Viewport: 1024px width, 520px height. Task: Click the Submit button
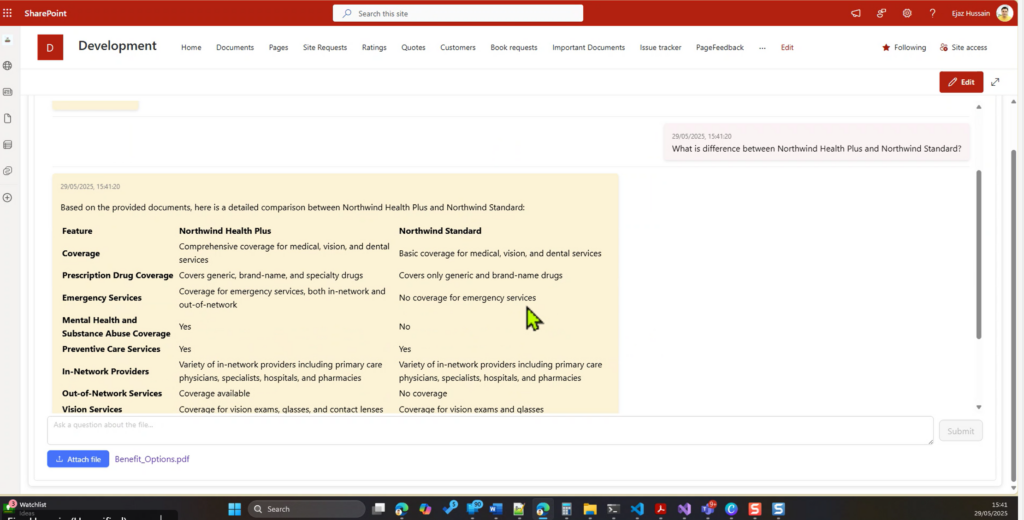click(961, 431)
